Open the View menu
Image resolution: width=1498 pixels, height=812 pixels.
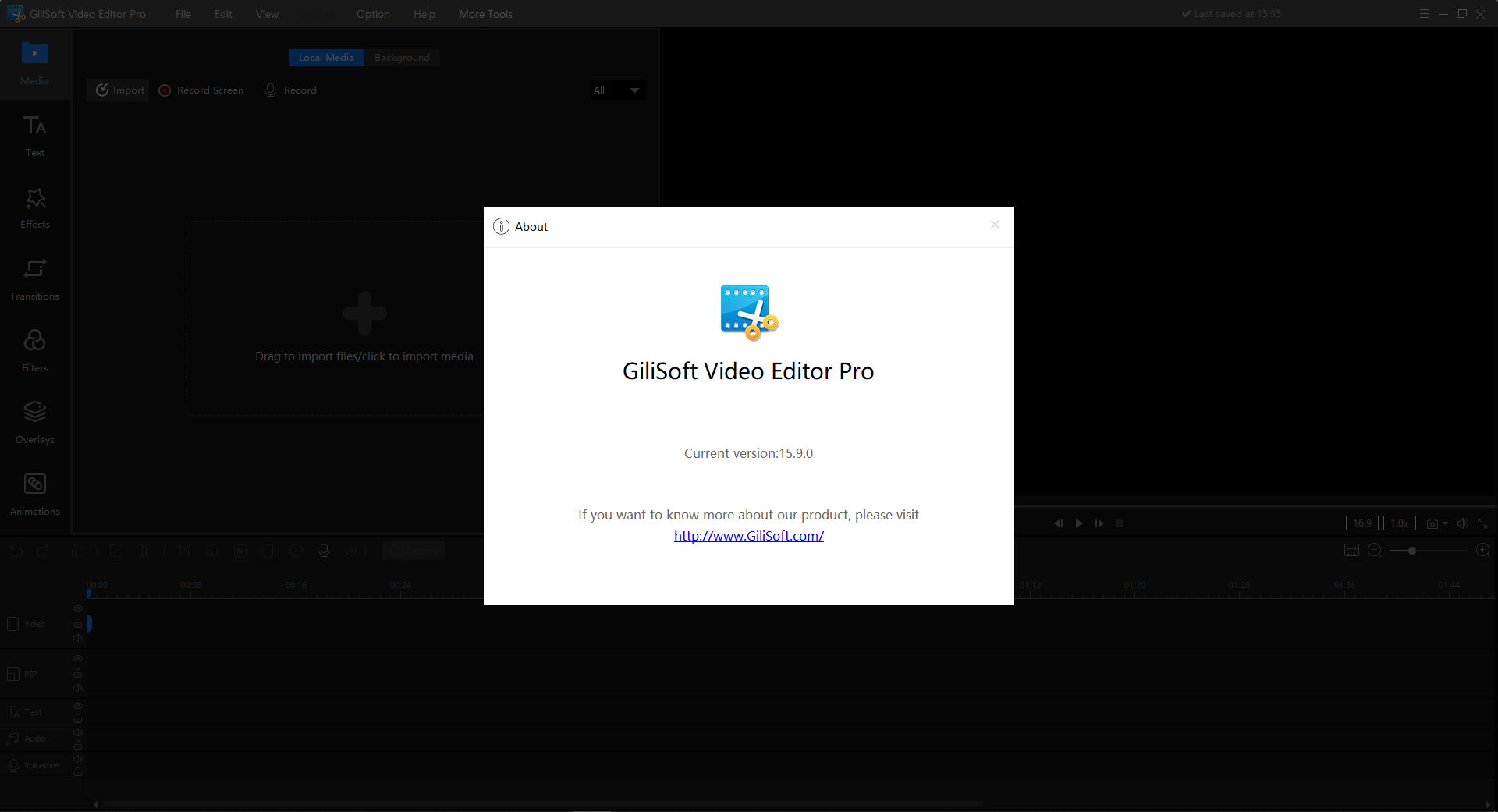[267, 14]
